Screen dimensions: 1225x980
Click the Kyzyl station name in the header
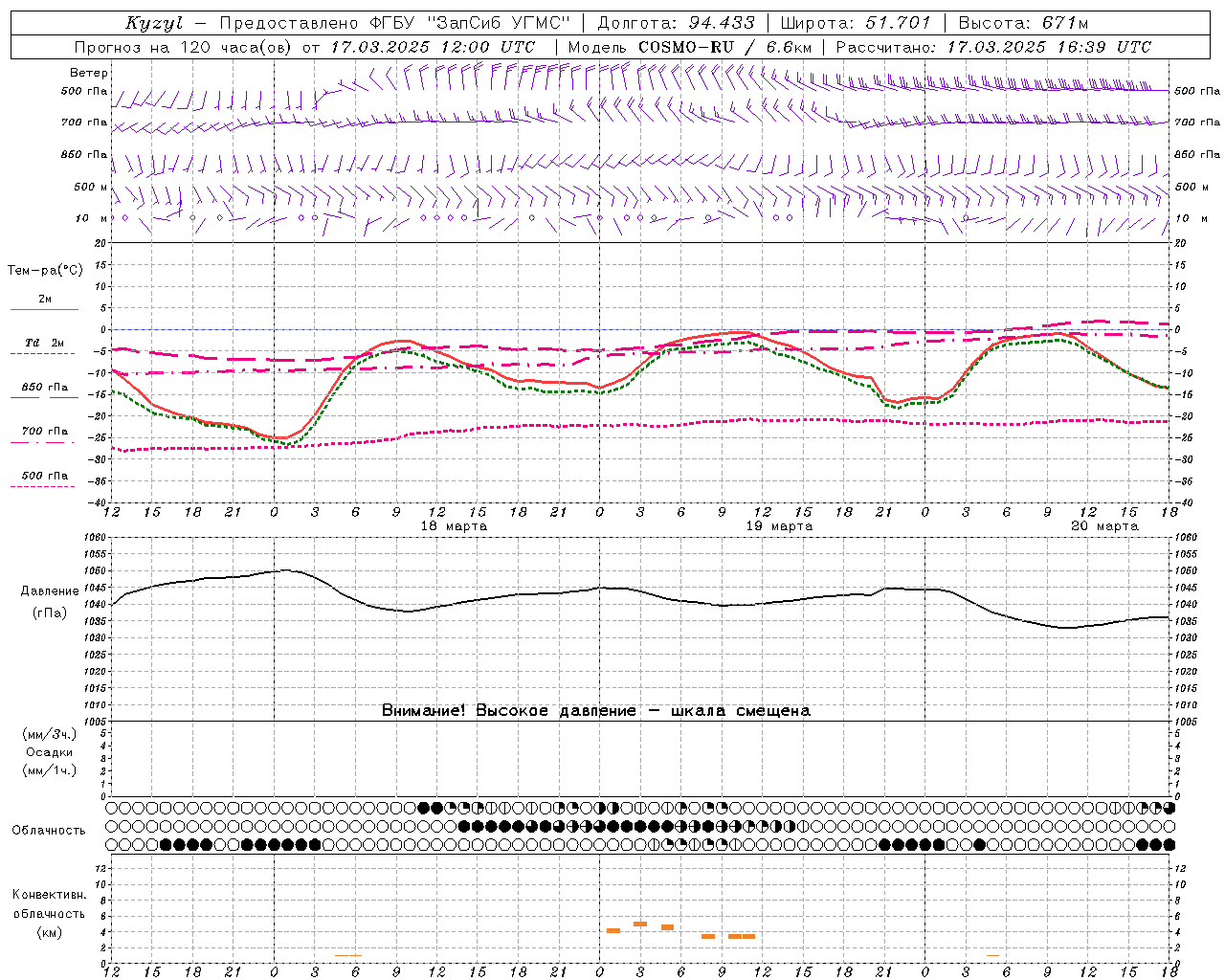pos(154,23)
